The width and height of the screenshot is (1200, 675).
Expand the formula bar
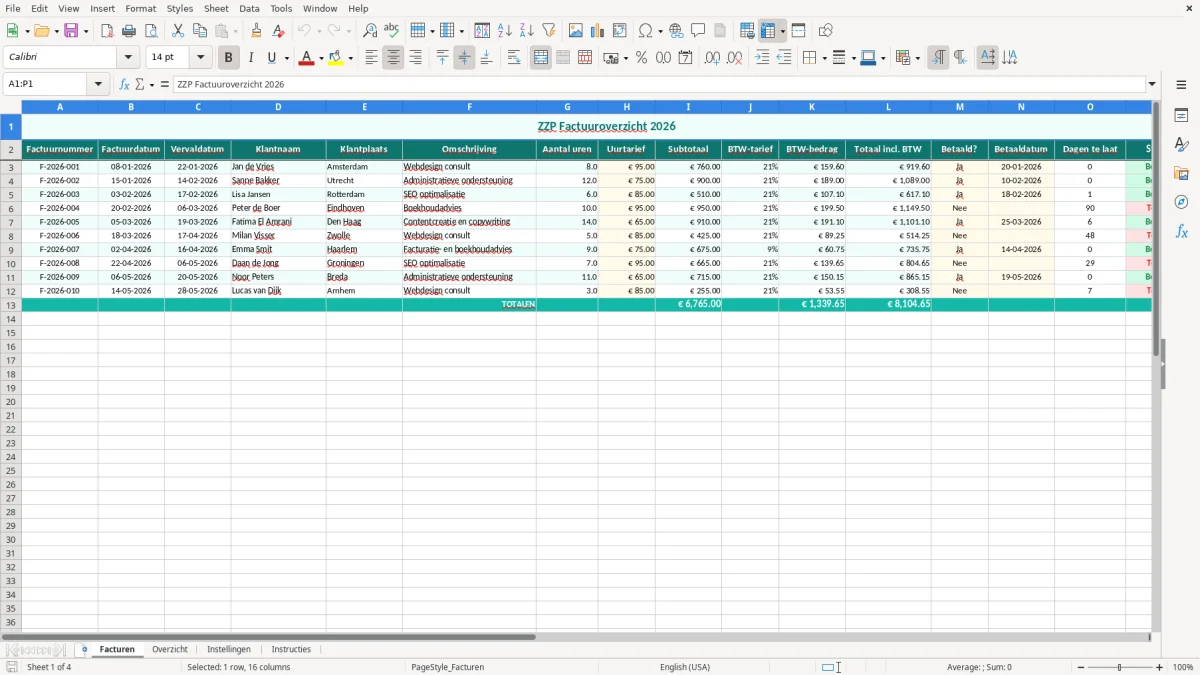click(x=1152, y=85)
